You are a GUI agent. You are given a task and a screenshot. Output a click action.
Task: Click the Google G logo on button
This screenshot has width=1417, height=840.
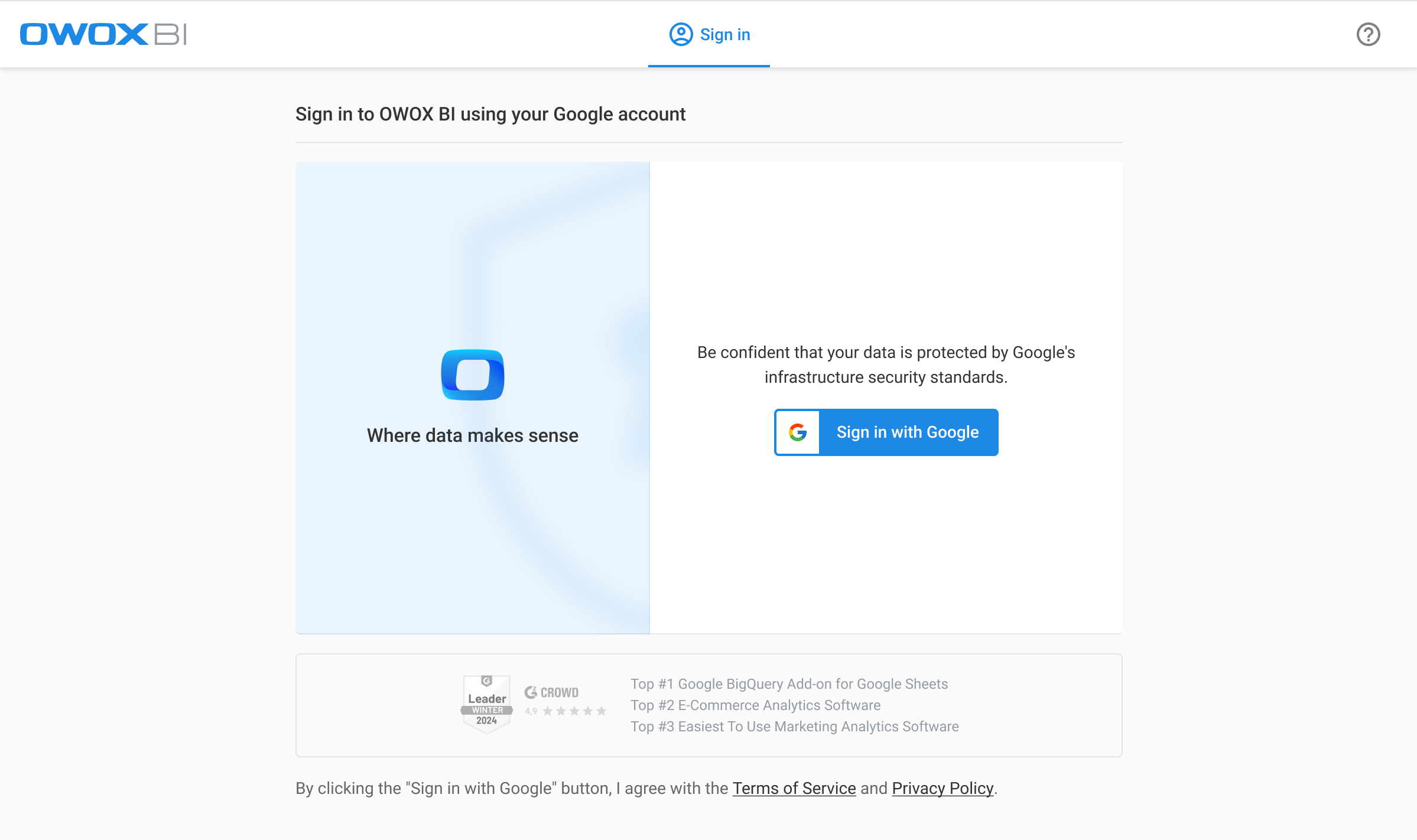pos(798,432)
